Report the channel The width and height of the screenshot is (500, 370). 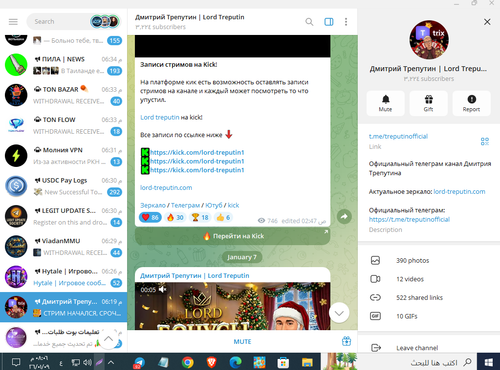coord(471,103)
